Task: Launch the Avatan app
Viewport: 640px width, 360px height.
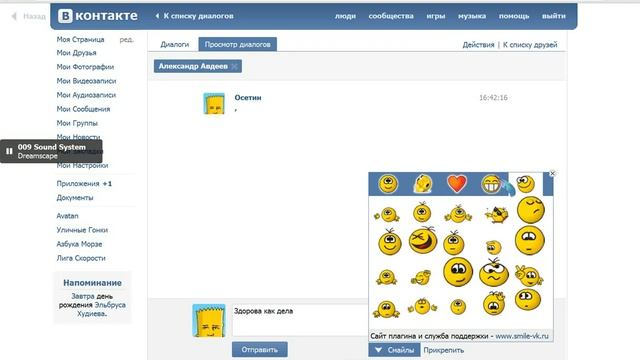Action: tap(67, 216)
